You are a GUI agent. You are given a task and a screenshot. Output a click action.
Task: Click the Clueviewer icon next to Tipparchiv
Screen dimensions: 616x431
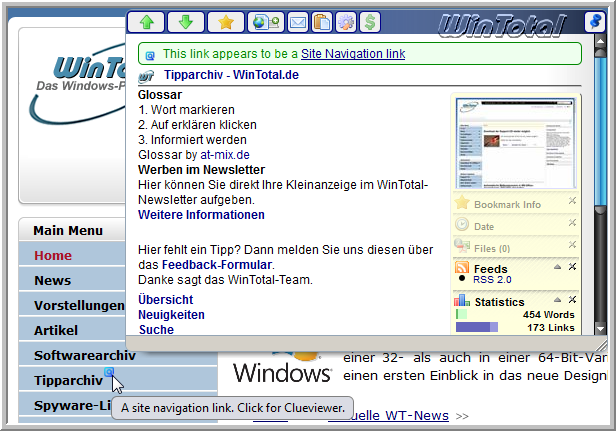(x=109, y=371)
